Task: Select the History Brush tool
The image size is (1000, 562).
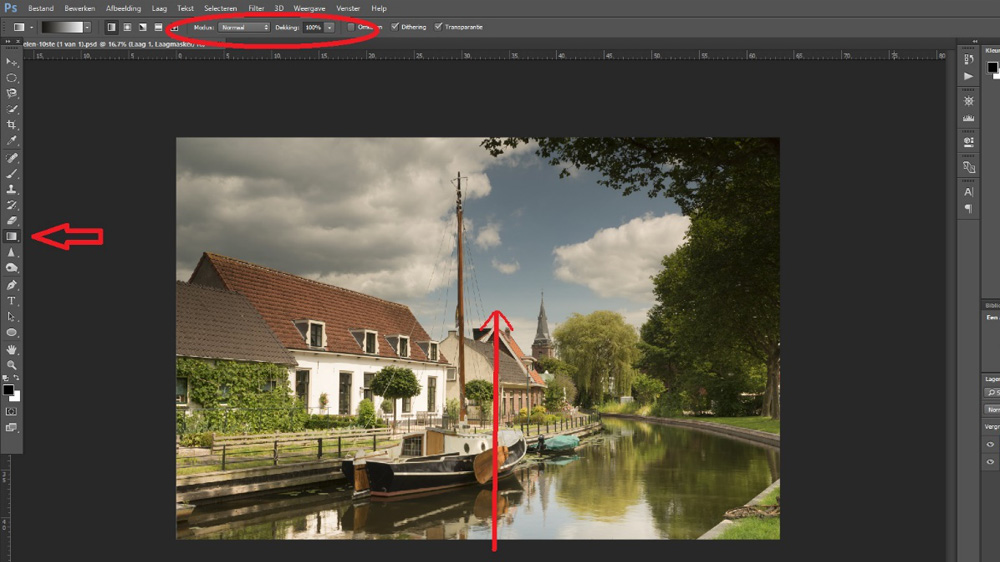Action: [x=11, y=205]
